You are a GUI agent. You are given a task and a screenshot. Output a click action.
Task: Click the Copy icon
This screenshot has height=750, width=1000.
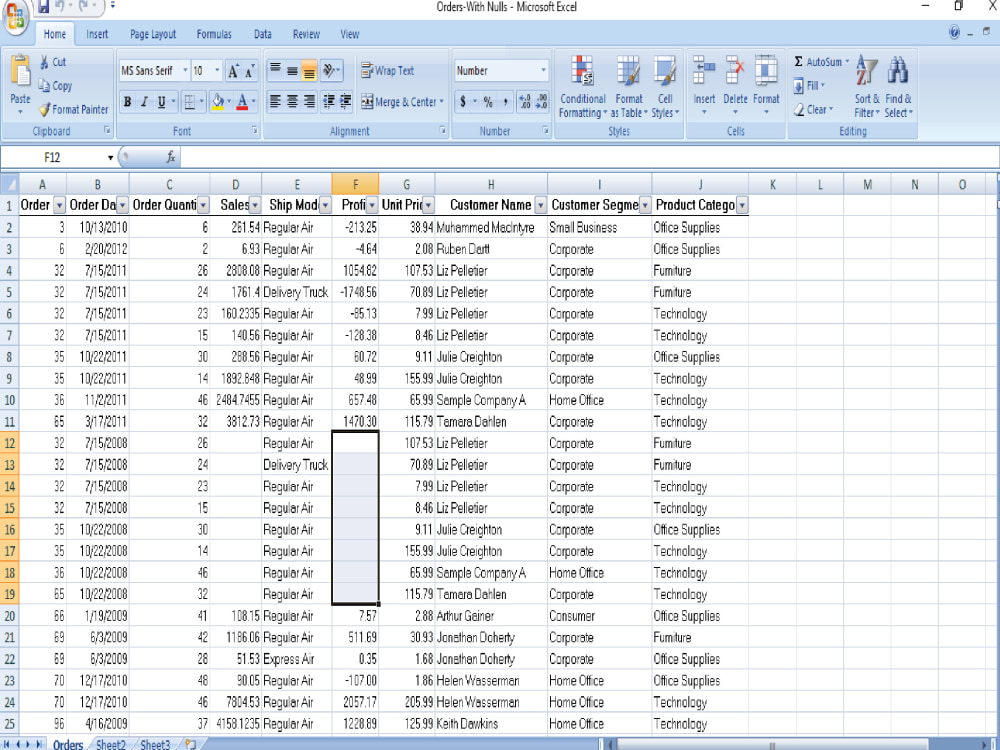[x=44, y=85]
